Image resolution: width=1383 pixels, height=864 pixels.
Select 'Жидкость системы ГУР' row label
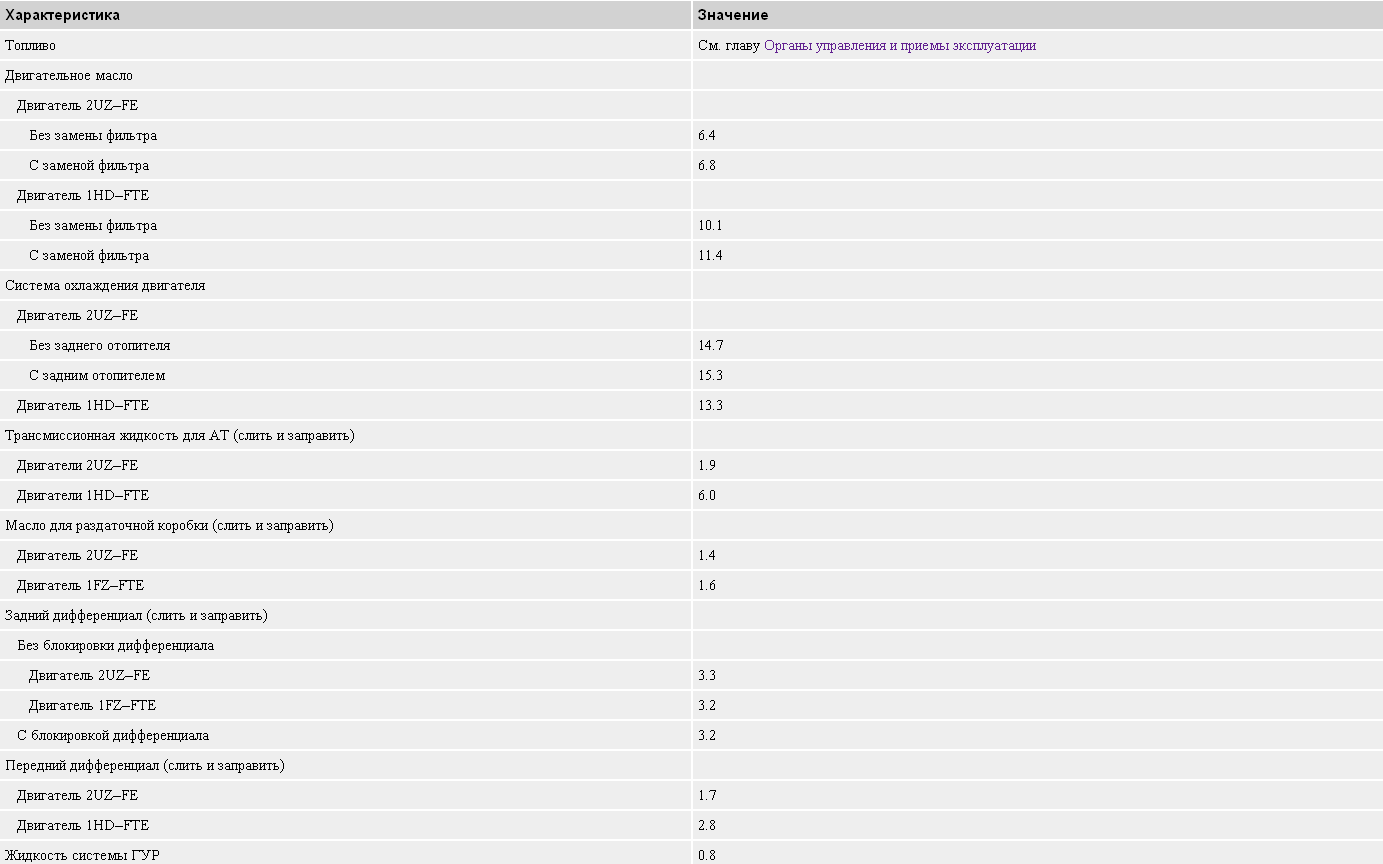coord(82,855)
